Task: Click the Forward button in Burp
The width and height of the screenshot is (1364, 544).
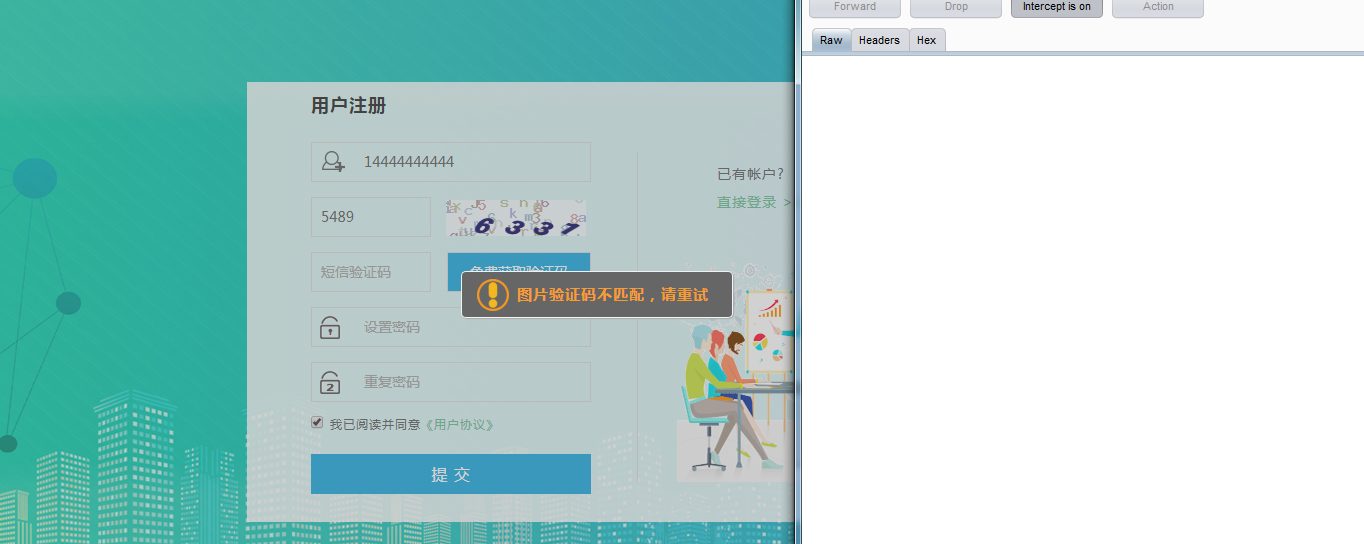Action: coord(855,7)
